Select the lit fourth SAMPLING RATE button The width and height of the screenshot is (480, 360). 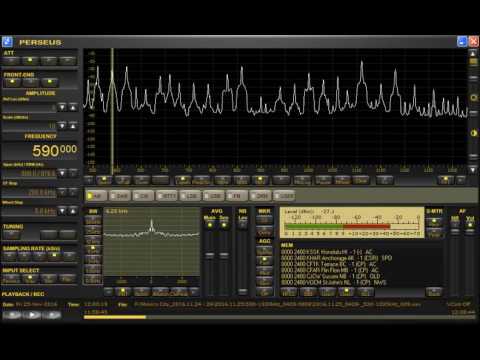pyautogui.click(x=54, y=256)
